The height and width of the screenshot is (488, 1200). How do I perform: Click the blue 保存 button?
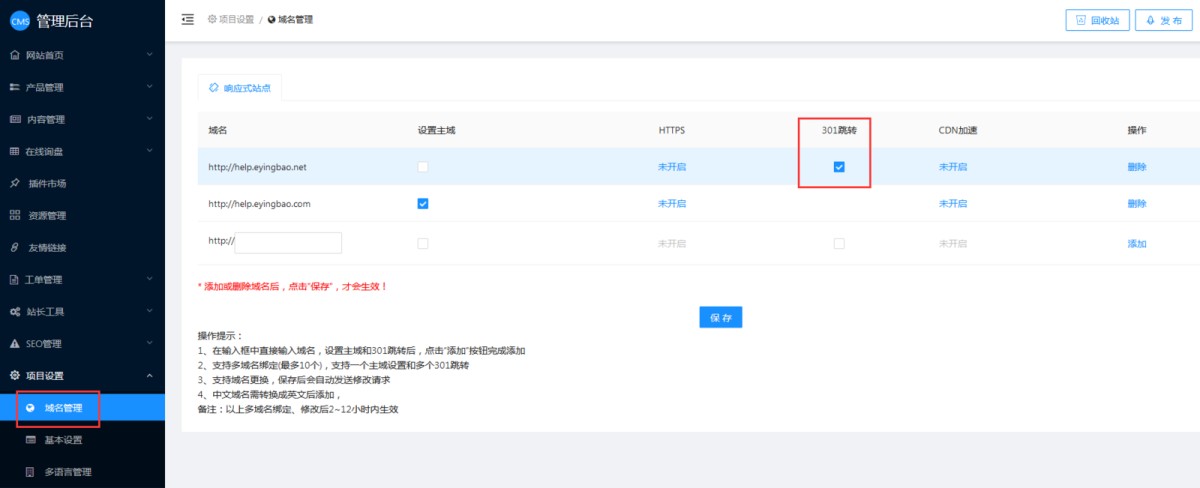(x=720, y=317)
